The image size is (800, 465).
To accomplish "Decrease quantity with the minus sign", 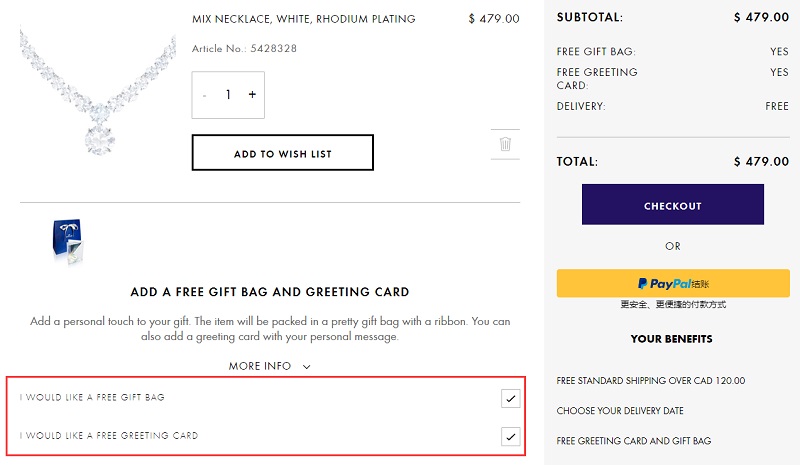I will coord(205,95).
